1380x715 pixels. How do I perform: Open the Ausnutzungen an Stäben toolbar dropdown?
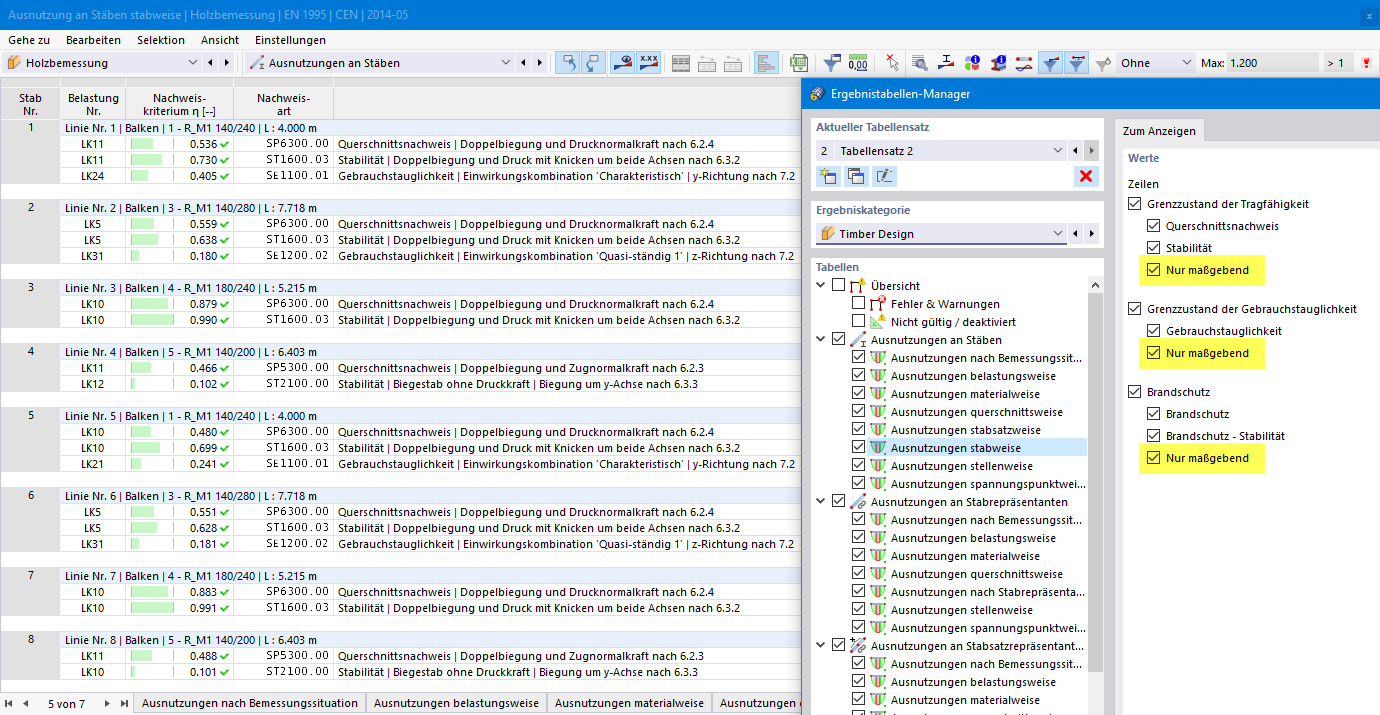(504, 63)
